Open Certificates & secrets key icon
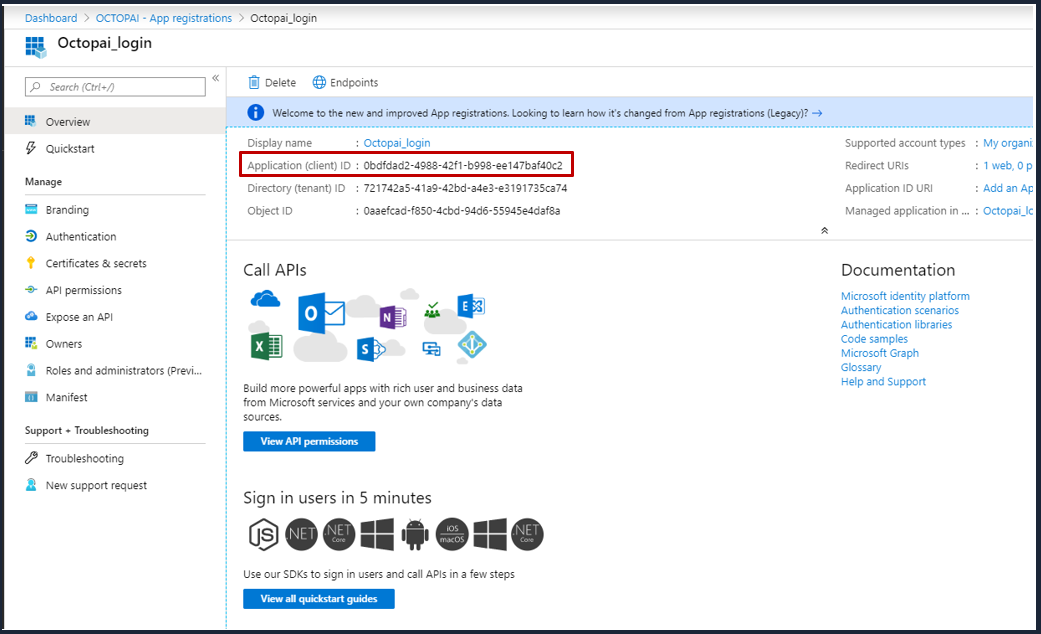1041x634 pixels. pos(31,264)
